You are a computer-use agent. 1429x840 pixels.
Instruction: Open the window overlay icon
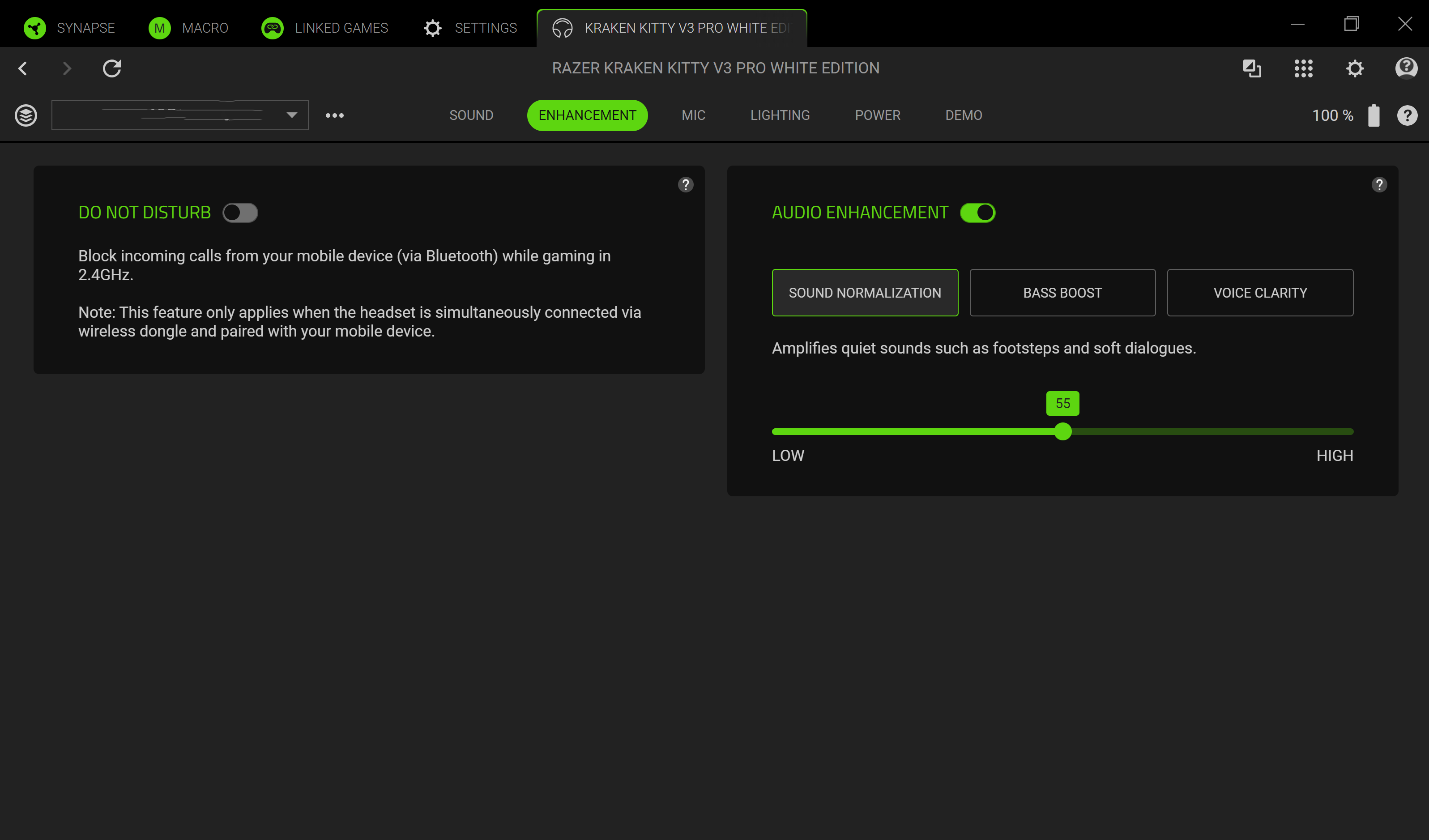pos(1251,68)
